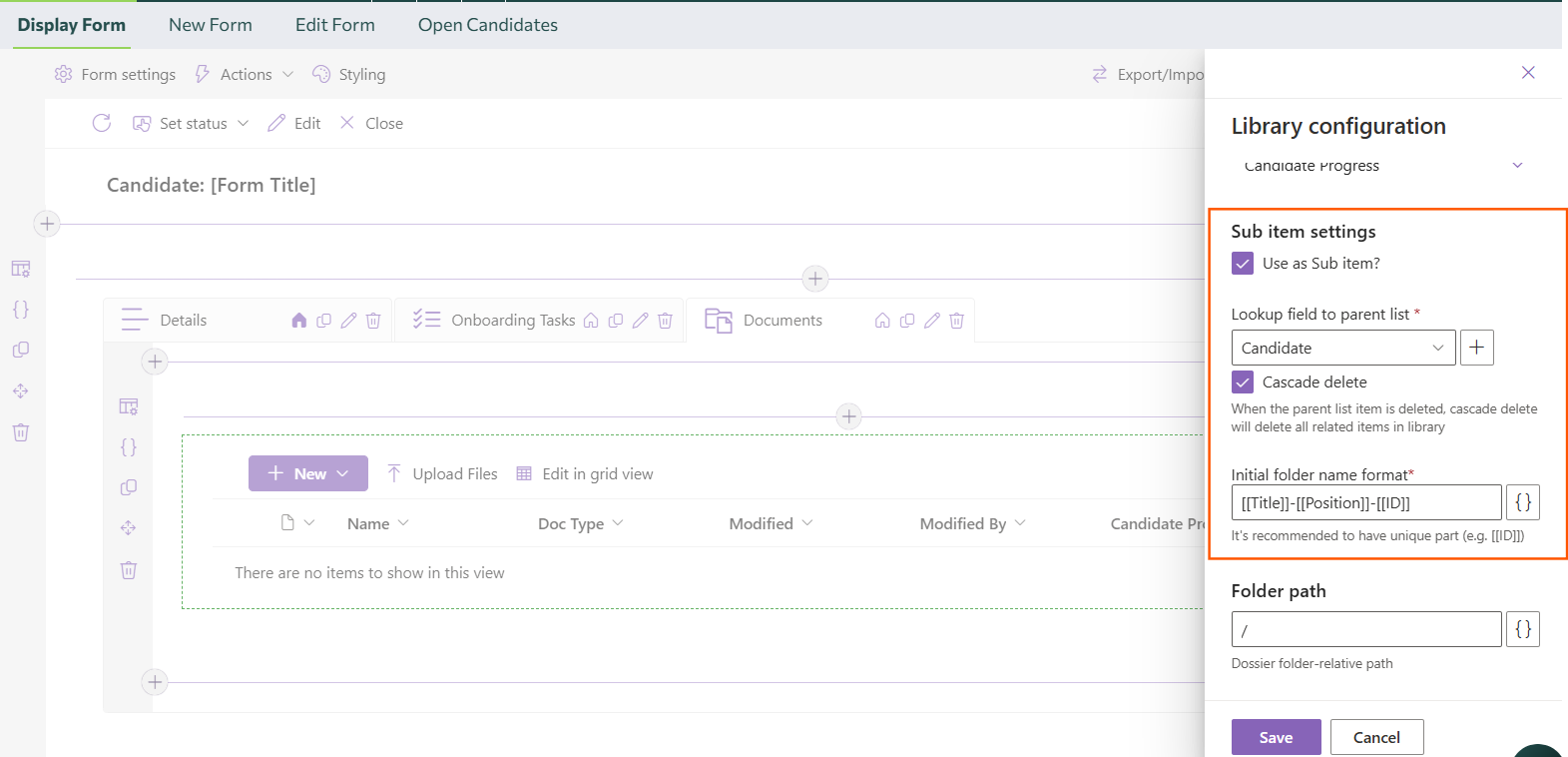Click the trash icon in the outer left sidebar
Screen dimensions: 1568x757
21,432
